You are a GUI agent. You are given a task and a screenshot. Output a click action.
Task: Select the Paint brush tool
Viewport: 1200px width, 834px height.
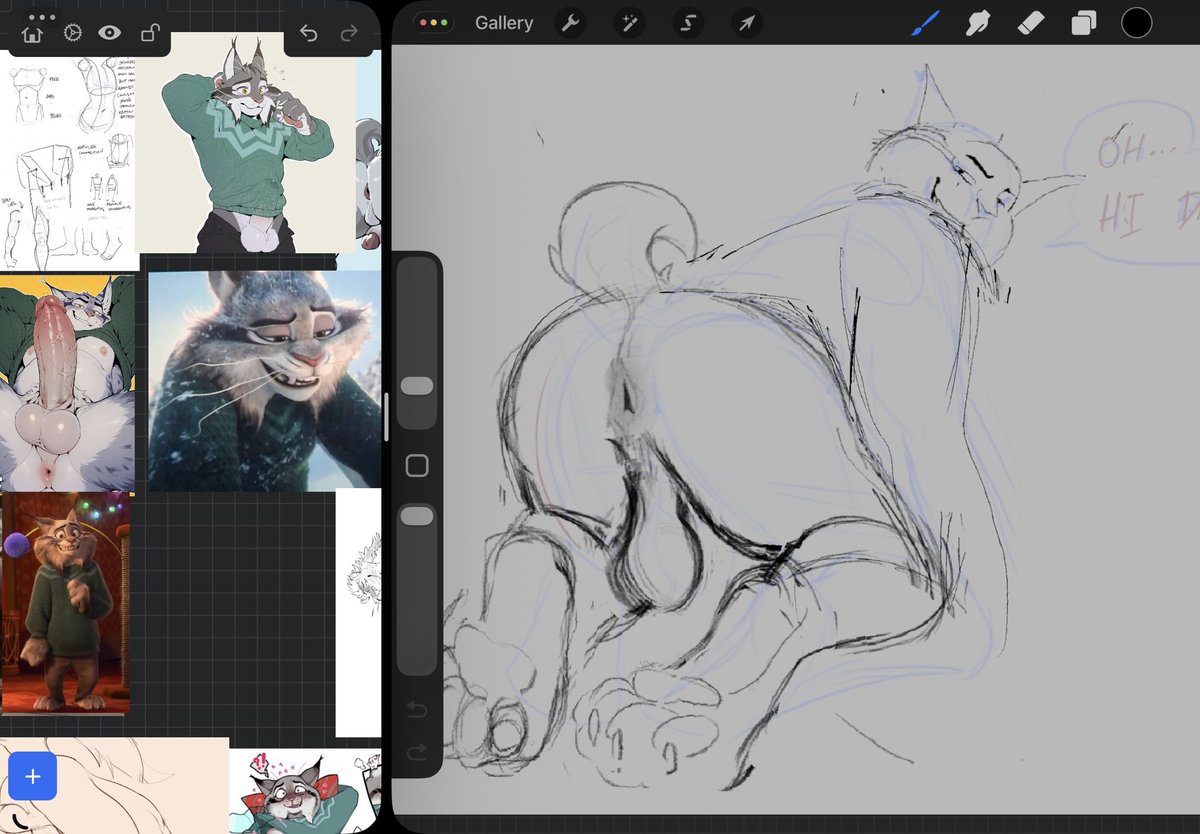tap(925, 22)
